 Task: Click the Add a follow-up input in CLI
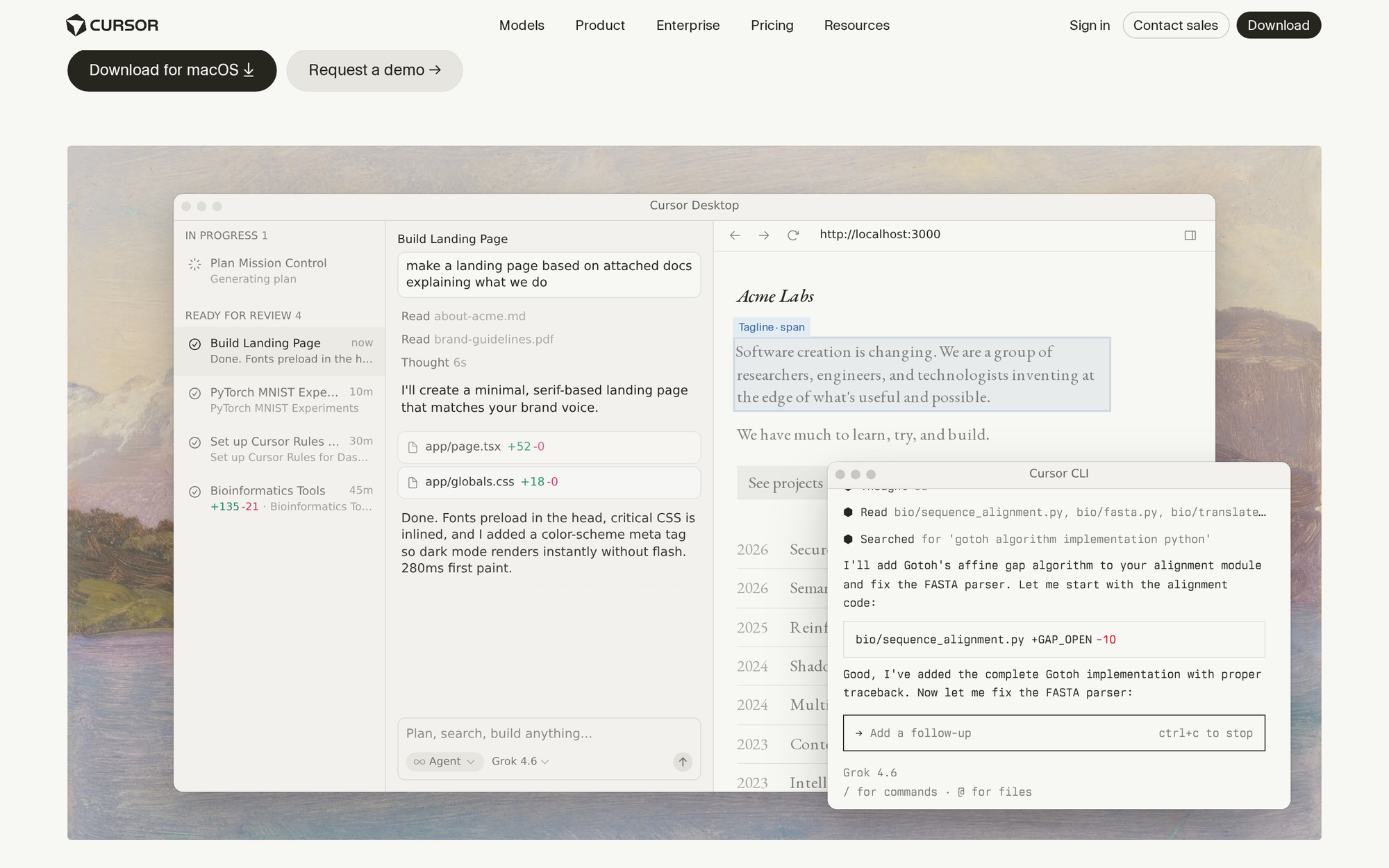pyautogui.click(x=1054, y=733)
